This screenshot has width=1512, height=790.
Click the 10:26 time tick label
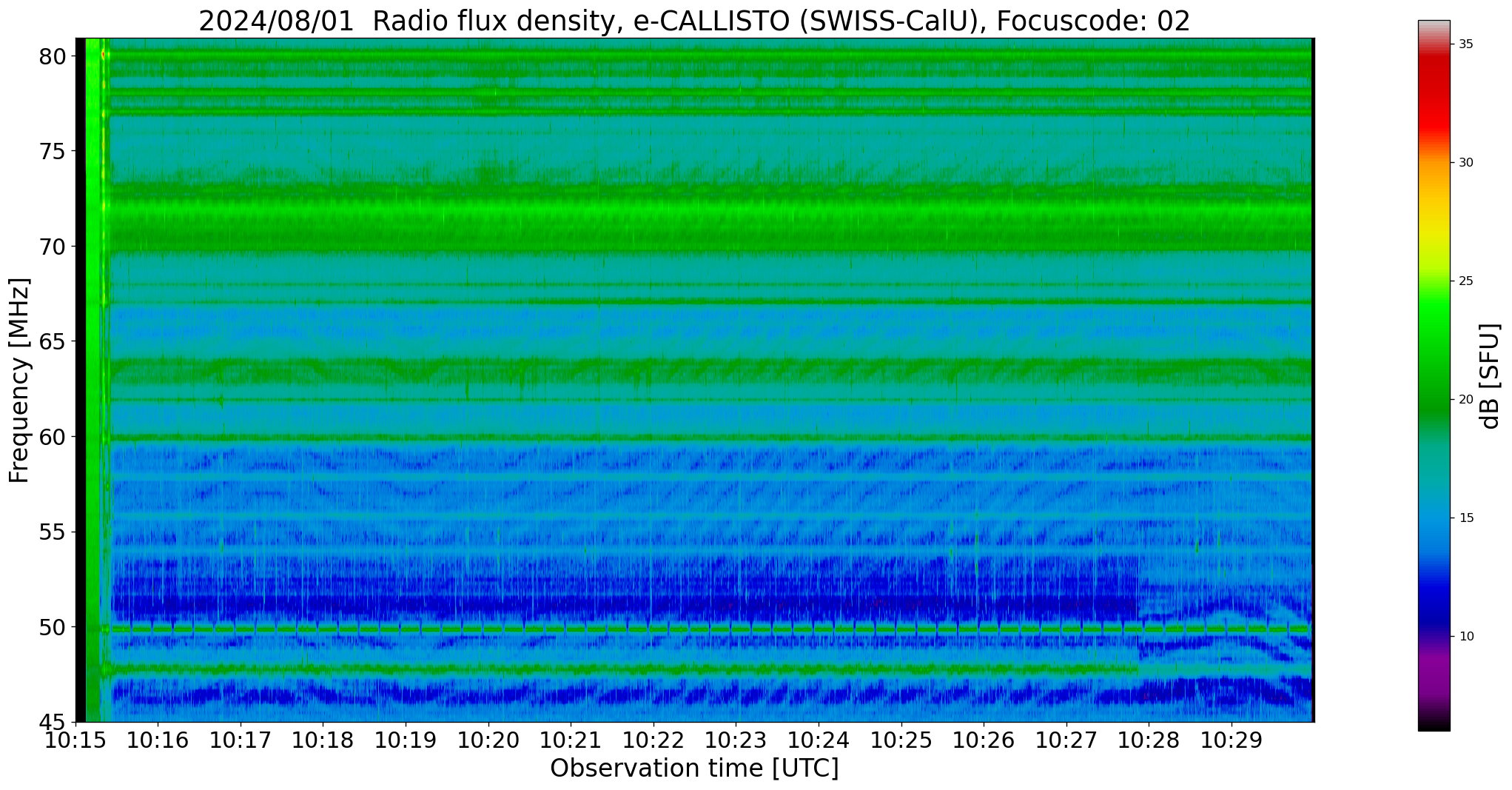[x=984, y=740]
